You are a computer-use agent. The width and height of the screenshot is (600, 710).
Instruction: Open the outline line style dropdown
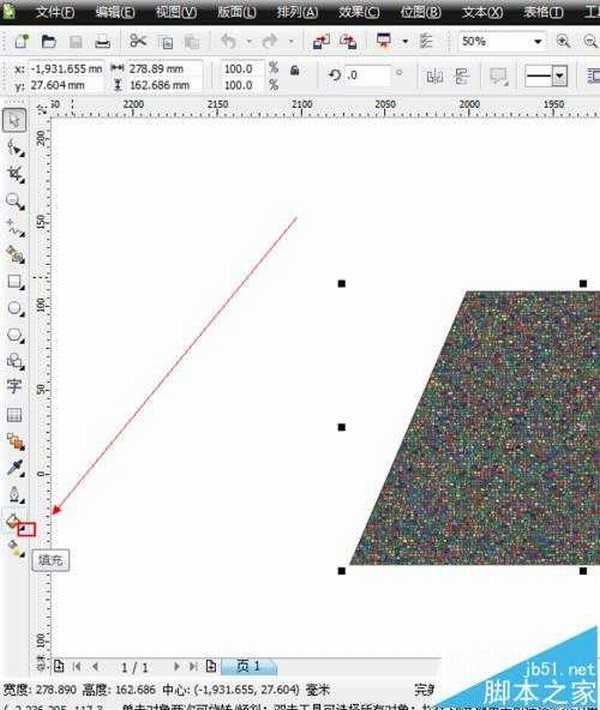click(559, 77)
